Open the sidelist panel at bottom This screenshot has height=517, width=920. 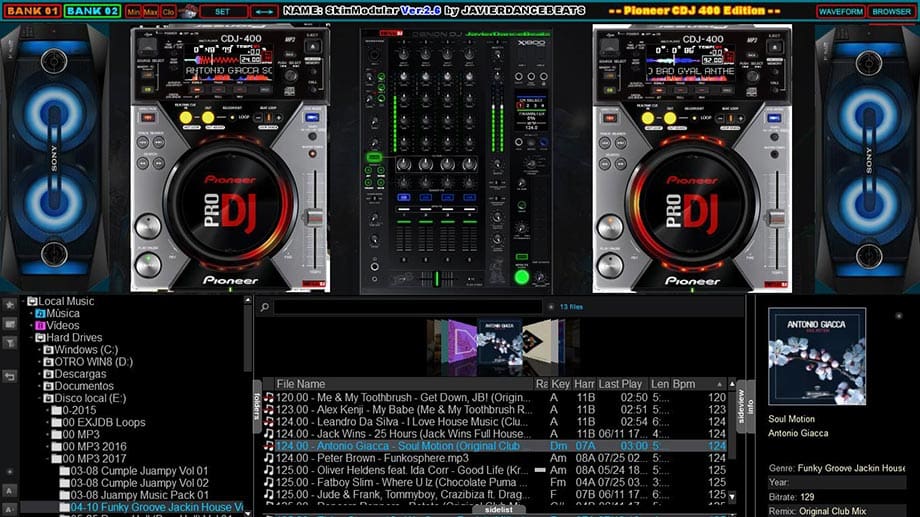pos(498,510)
